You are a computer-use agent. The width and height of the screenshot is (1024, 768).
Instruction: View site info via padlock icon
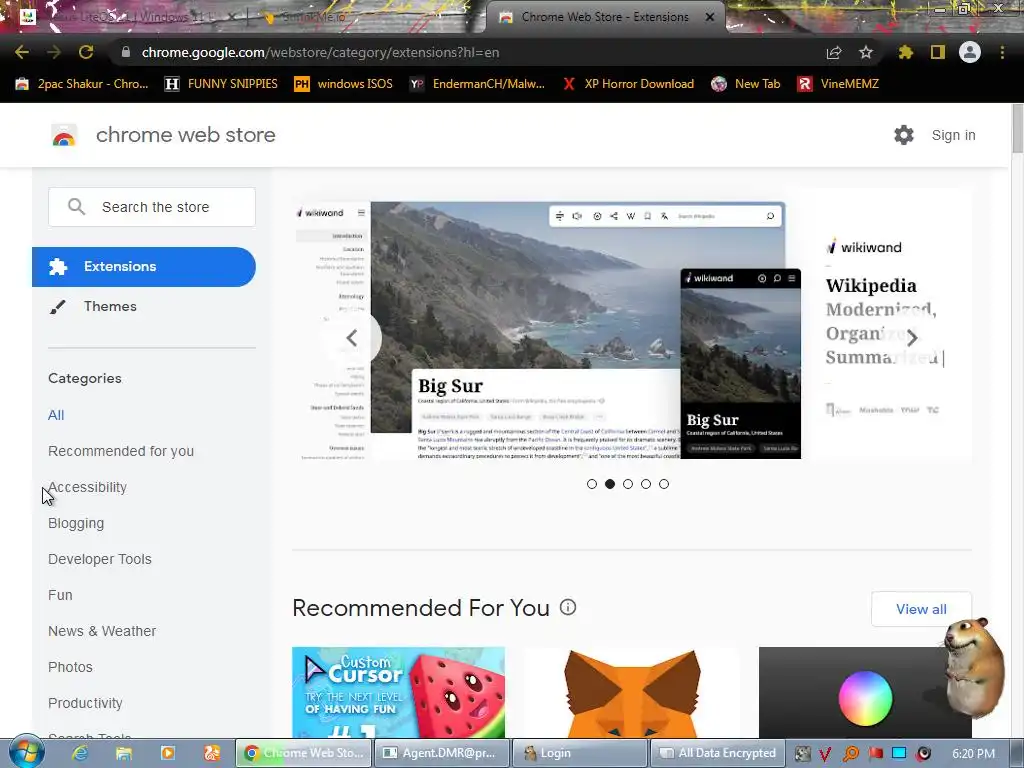click(125, 52)
